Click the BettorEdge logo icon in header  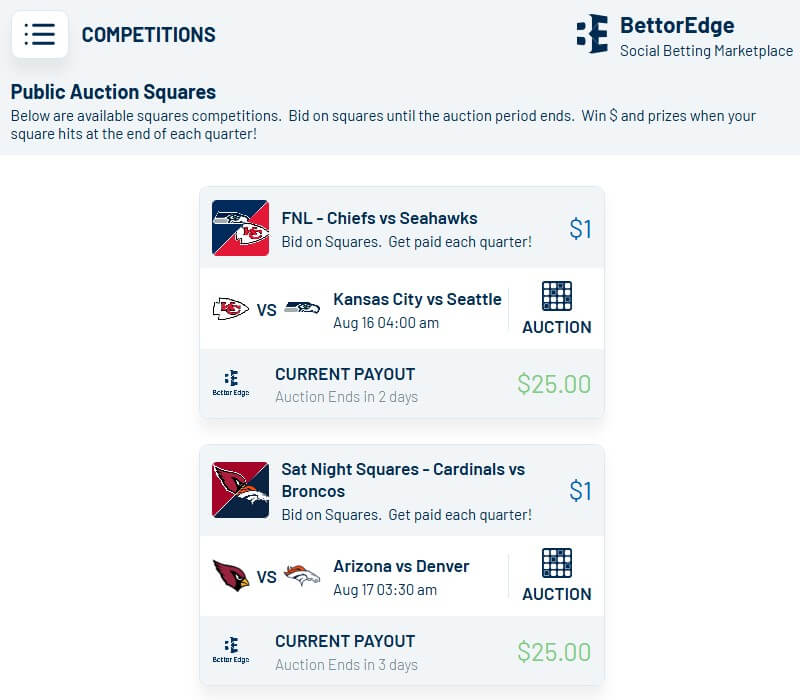pos(592,34)
